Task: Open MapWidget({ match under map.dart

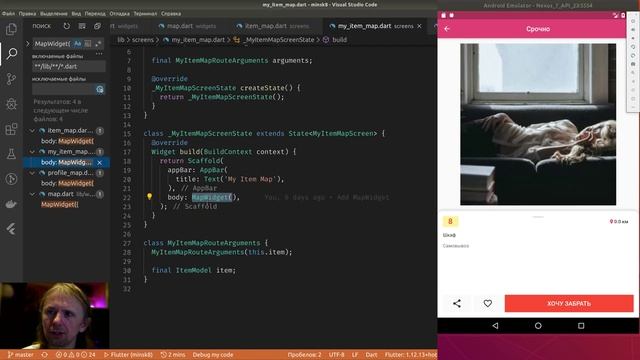Action: tap(60, 204)
